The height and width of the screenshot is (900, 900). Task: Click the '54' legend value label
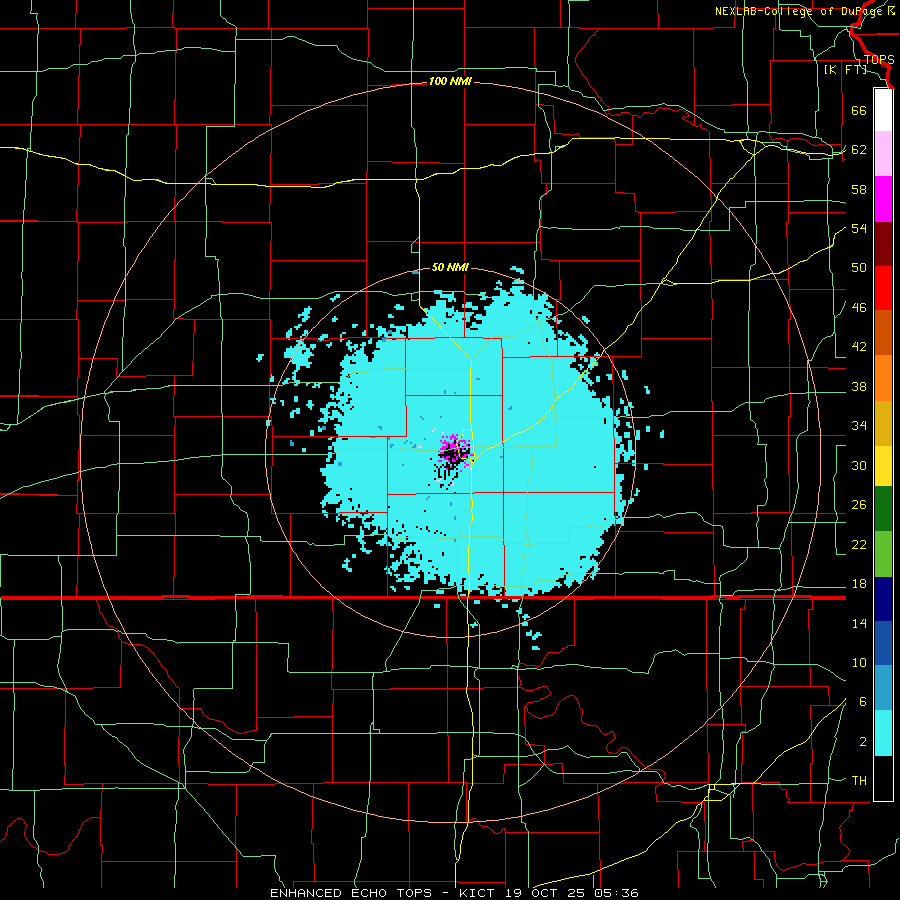(x=859, y=228)
